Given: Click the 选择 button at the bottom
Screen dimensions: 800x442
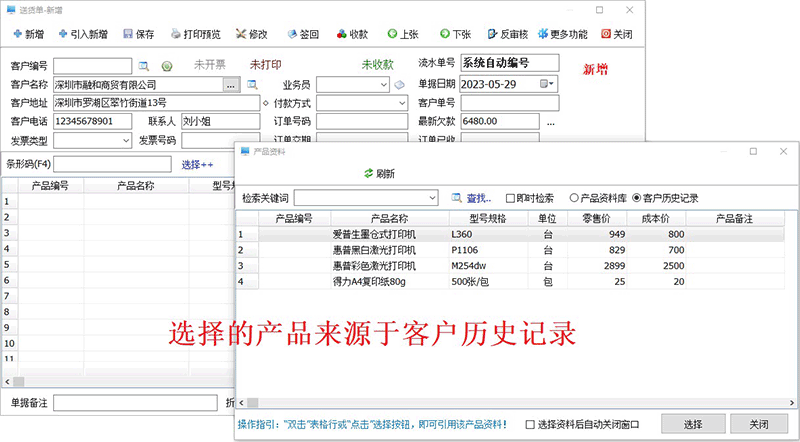Looking at the screenshot, I should tap(694, 424).
